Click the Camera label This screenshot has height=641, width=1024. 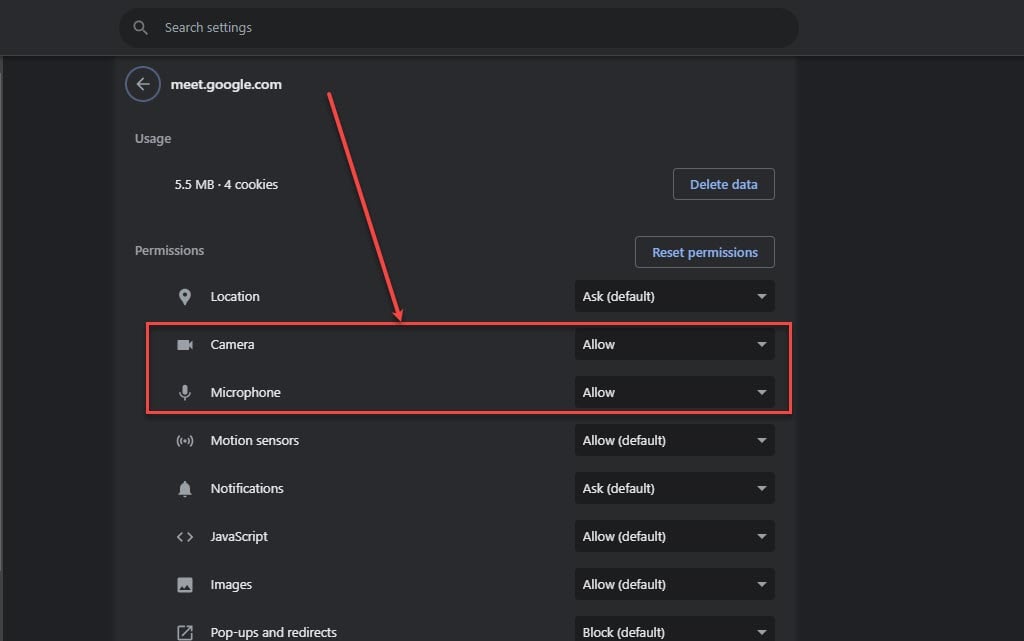pyautogui.click(x=232, y=345)
